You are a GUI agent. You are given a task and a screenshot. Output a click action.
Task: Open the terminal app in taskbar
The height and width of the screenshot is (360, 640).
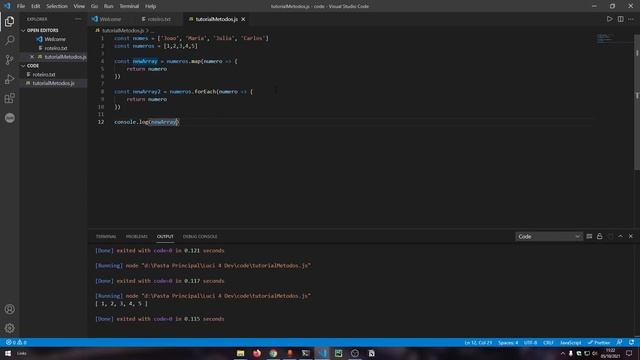point(306,353)
